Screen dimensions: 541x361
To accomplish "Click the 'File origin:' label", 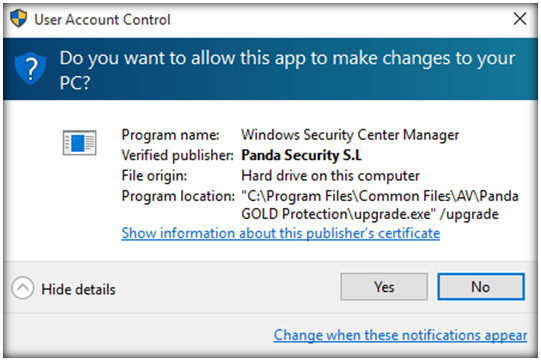I will pyautogui.click(x=154, y=176).
